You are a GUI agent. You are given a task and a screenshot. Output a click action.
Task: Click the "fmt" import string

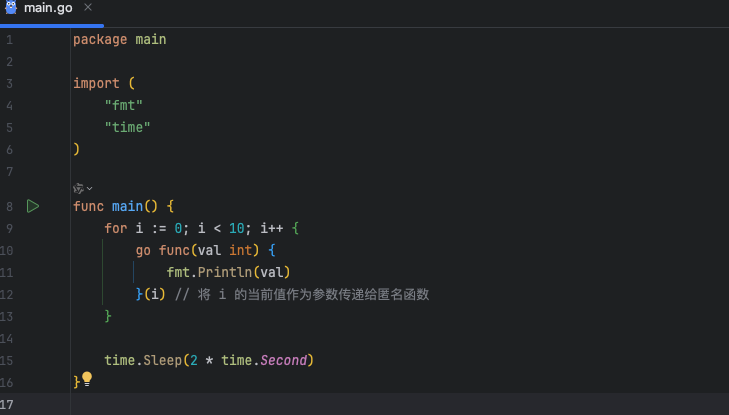124,105
